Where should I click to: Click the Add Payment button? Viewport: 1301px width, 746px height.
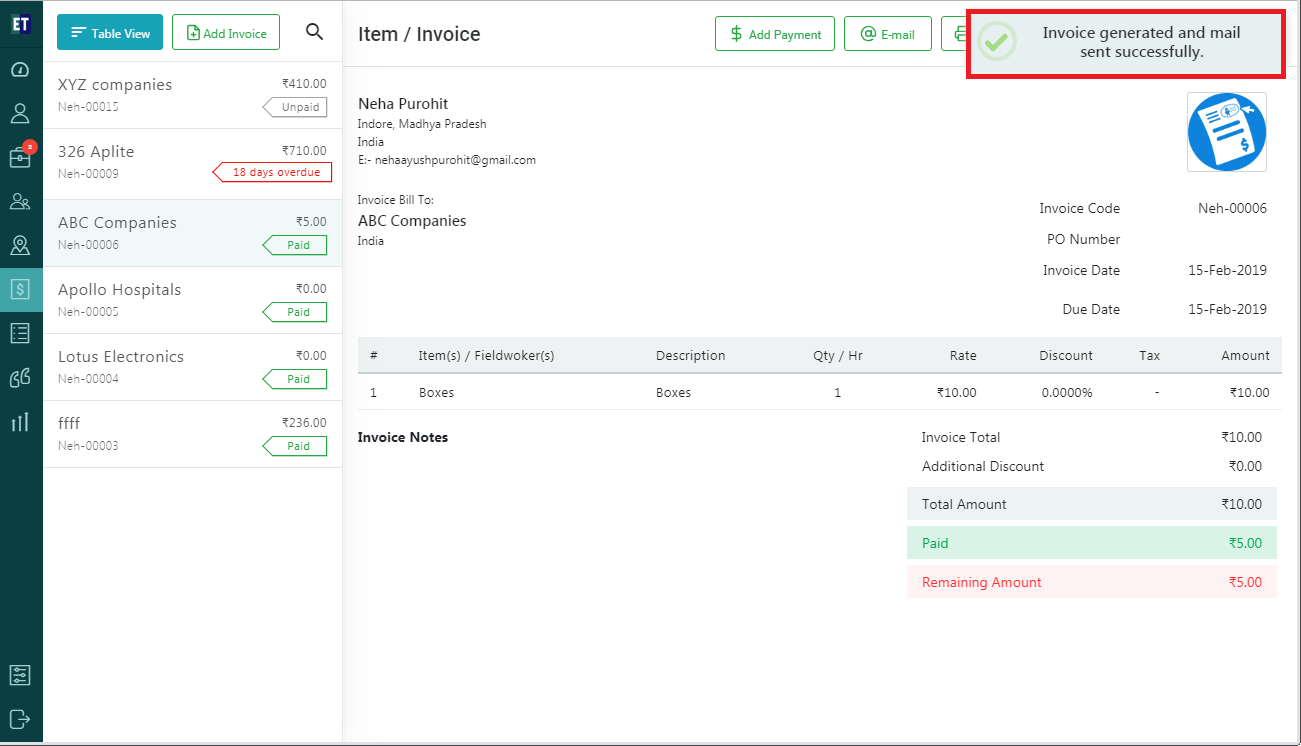pyautogui.click(x=775, y=33)
